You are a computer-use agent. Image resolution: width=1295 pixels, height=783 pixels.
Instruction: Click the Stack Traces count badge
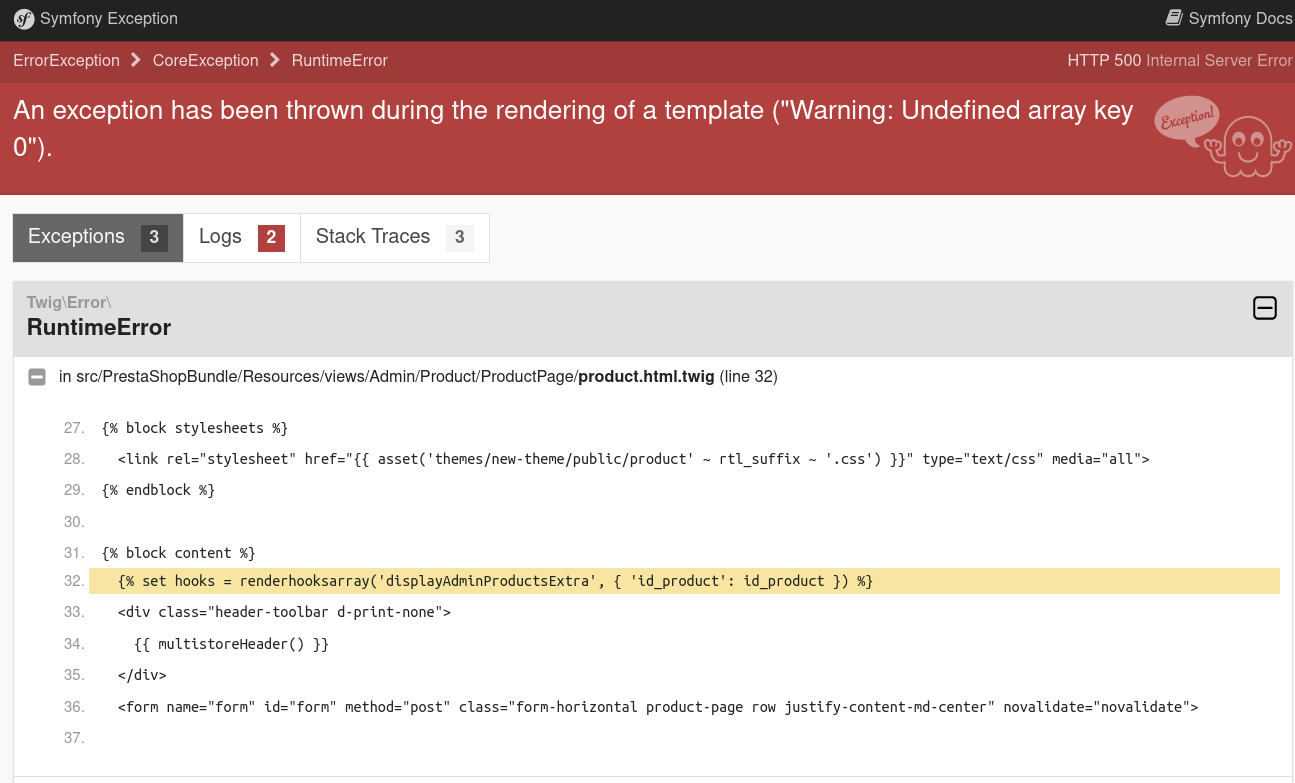pyautogui.click(x=459, y=238)
